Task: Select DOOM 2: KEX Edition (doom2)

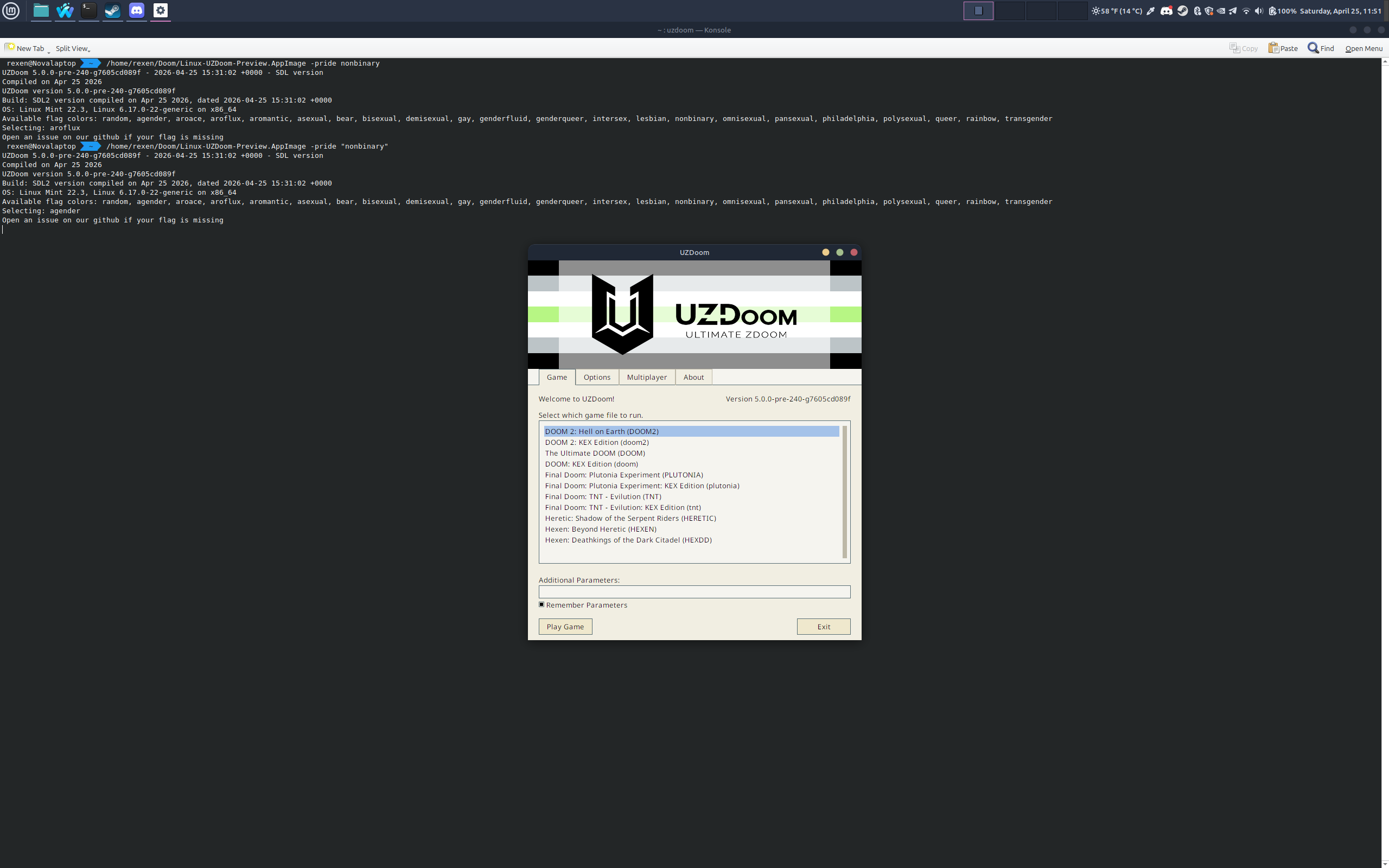Action: click(691, 442)
